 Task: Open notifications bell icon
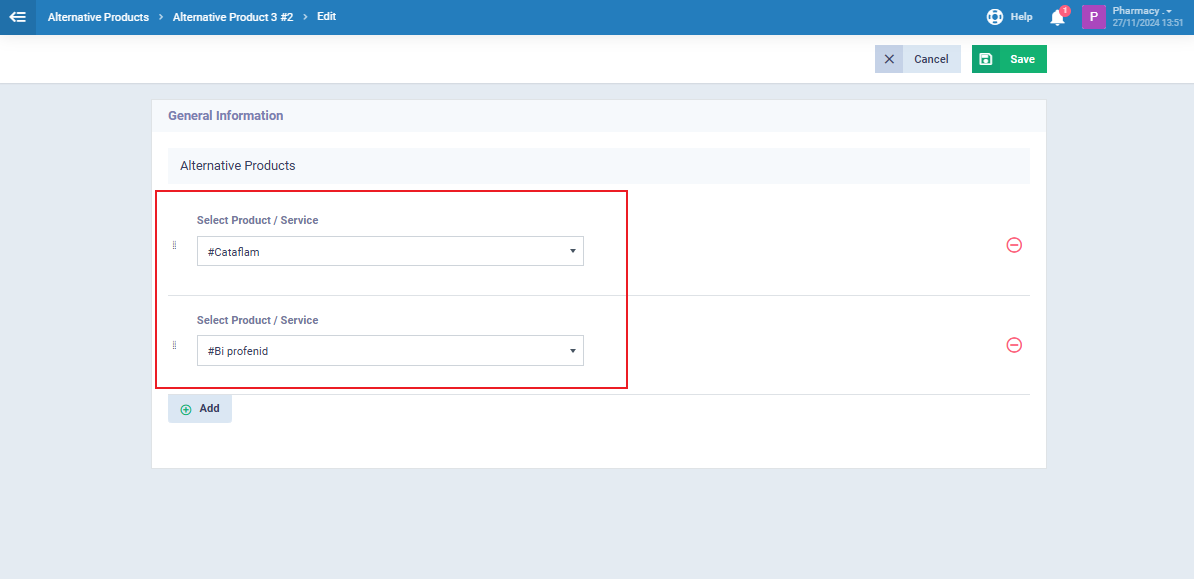1058,18
